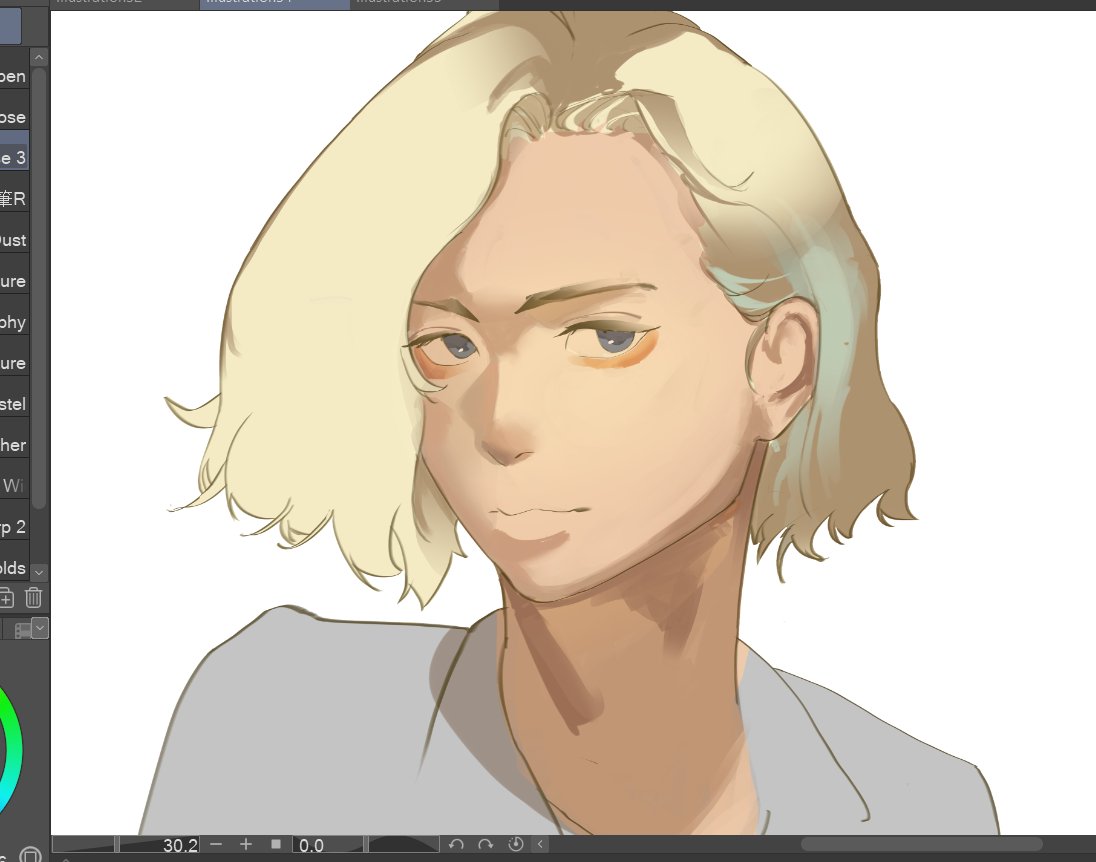Rotate the canvas right
The height and width of the screenshot is (862, 1096).
[486, 845]
